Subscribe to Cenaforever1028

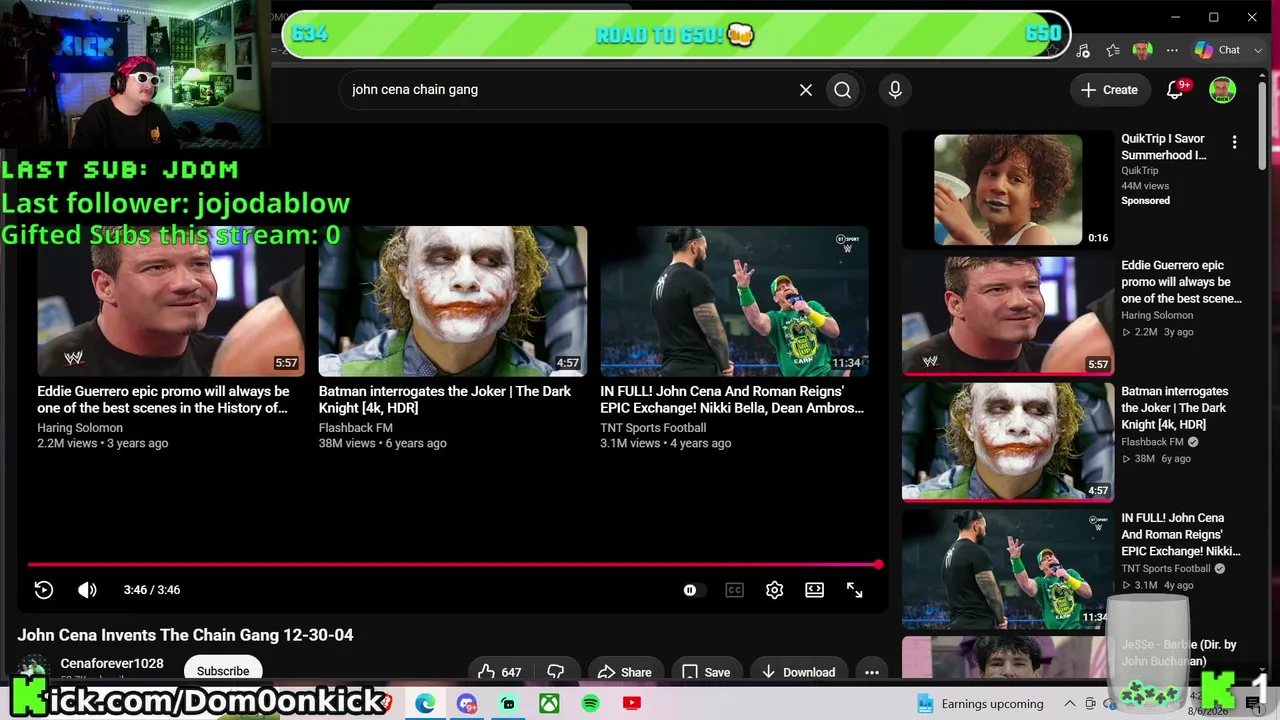click(x=223, y=671)
